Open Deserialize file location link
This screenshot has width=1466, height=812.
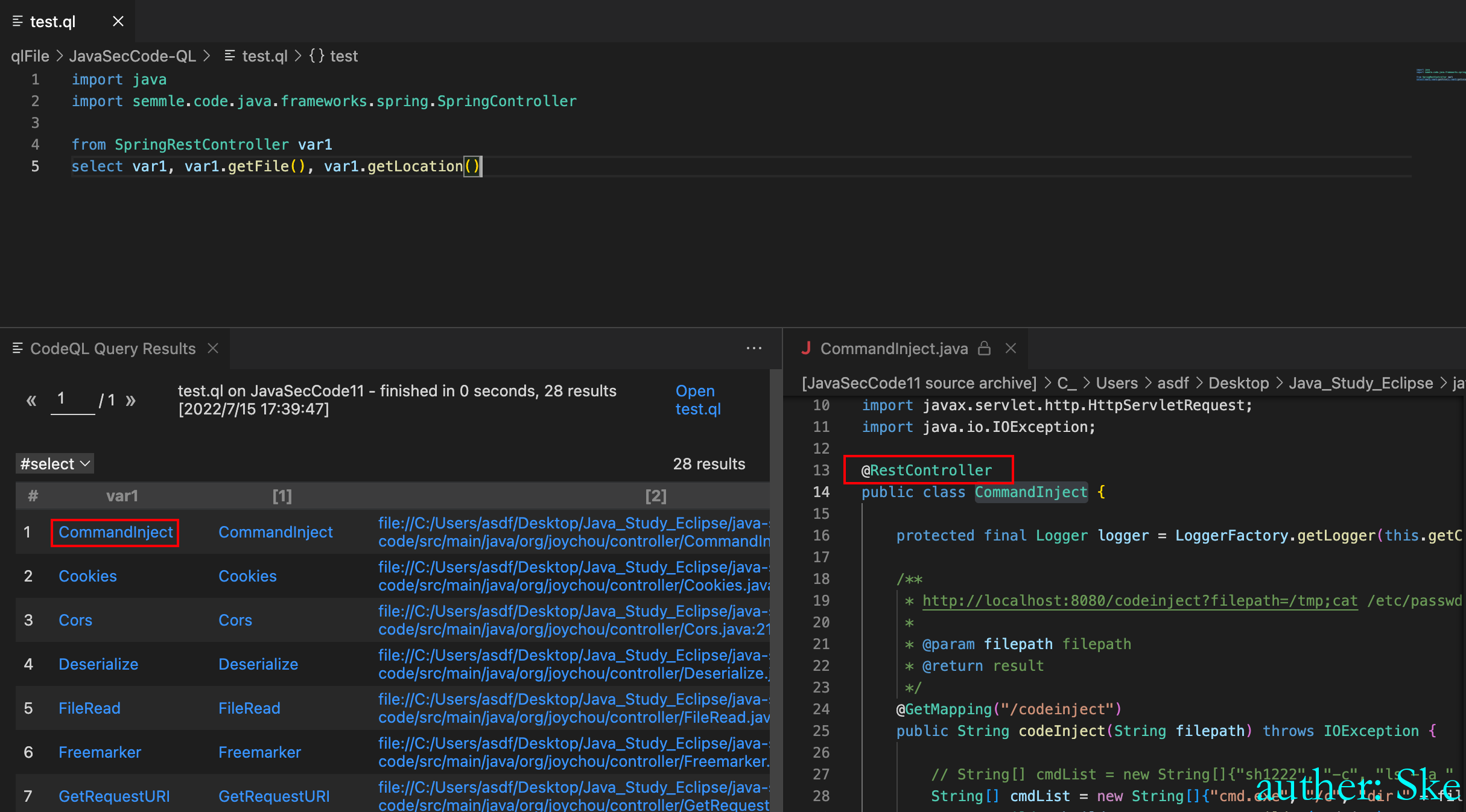coord(574,664)
